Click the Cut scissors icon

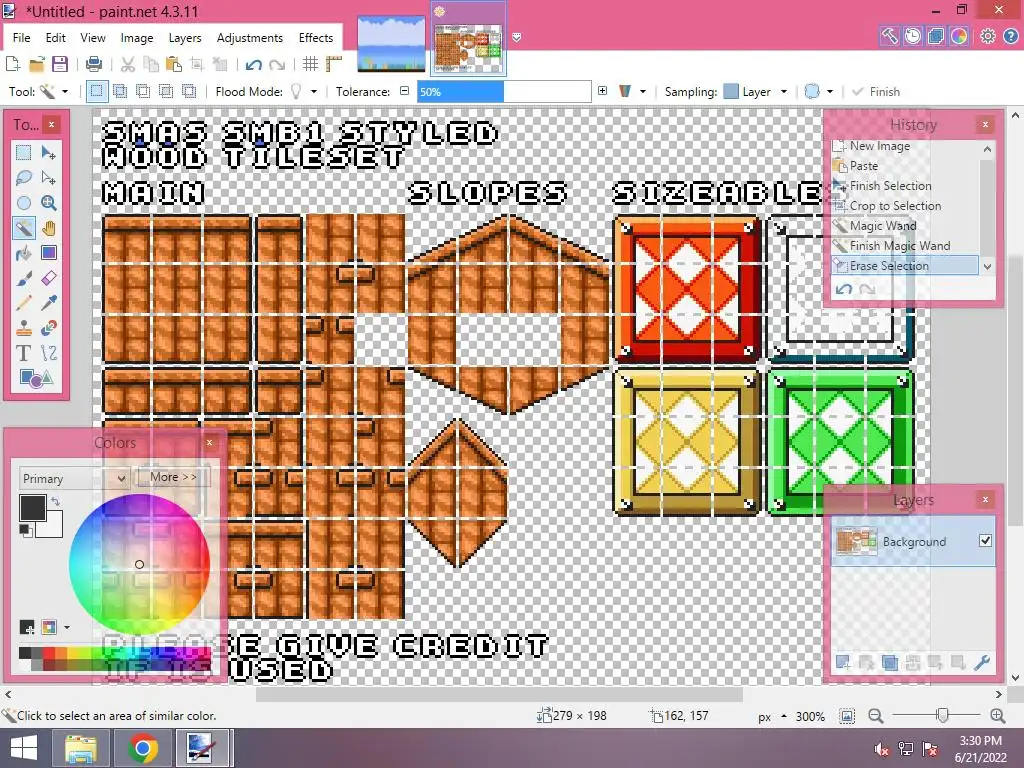click(x=128, y=64)
